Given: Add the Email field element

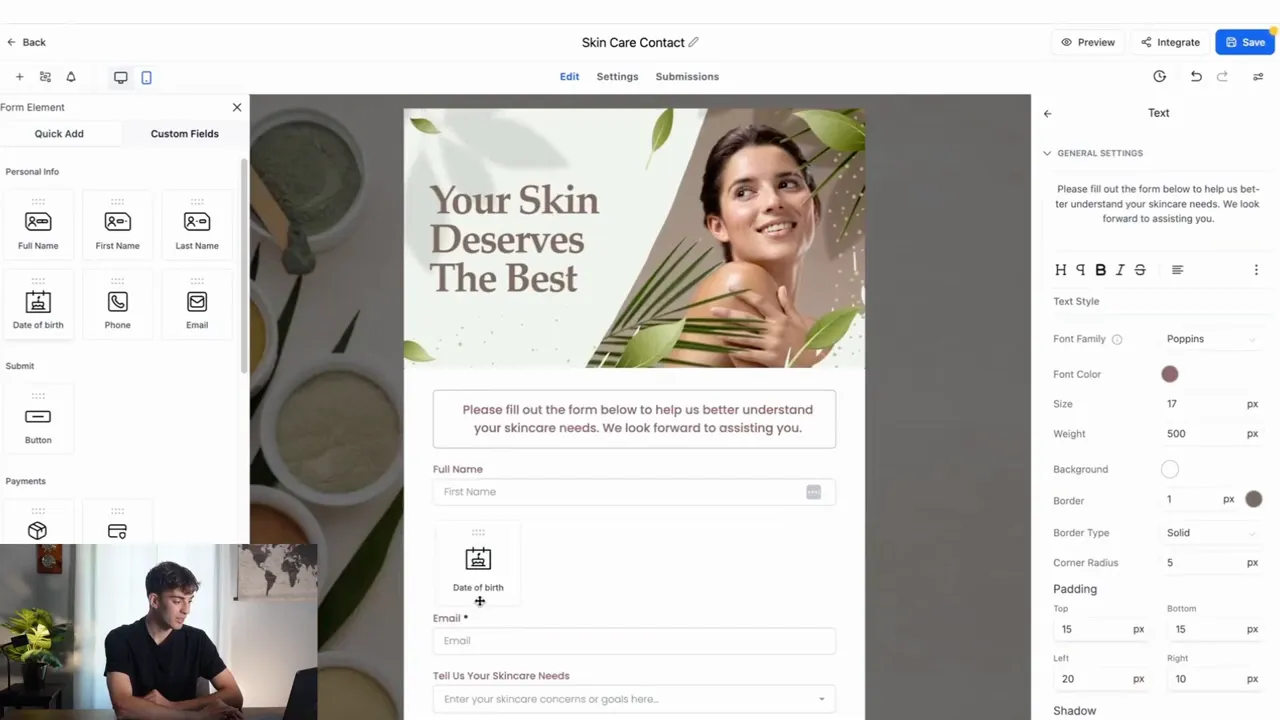Looking at the screenshot, I should tap(197, 306).
